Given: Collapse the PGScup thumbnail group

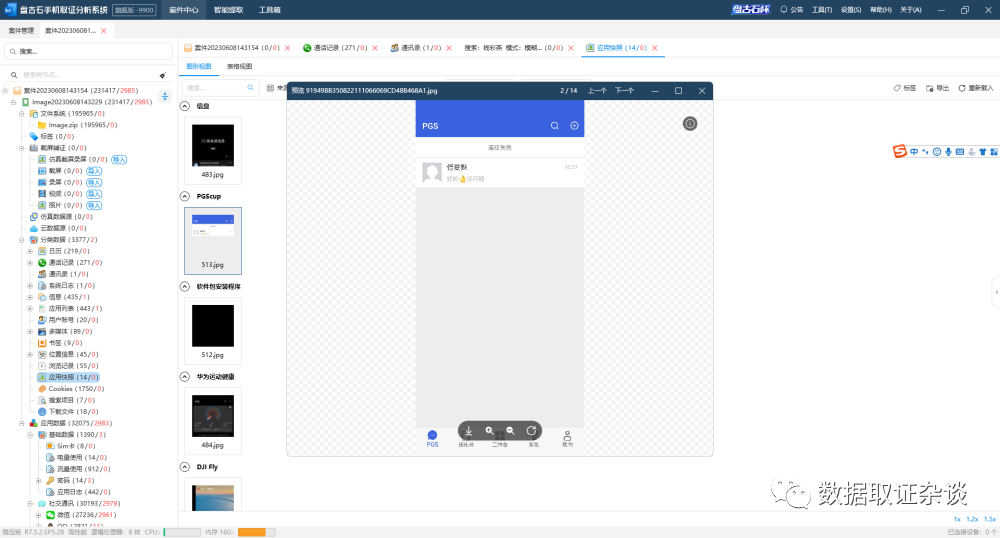Looking at the screenshot, I should pos(187,196).
